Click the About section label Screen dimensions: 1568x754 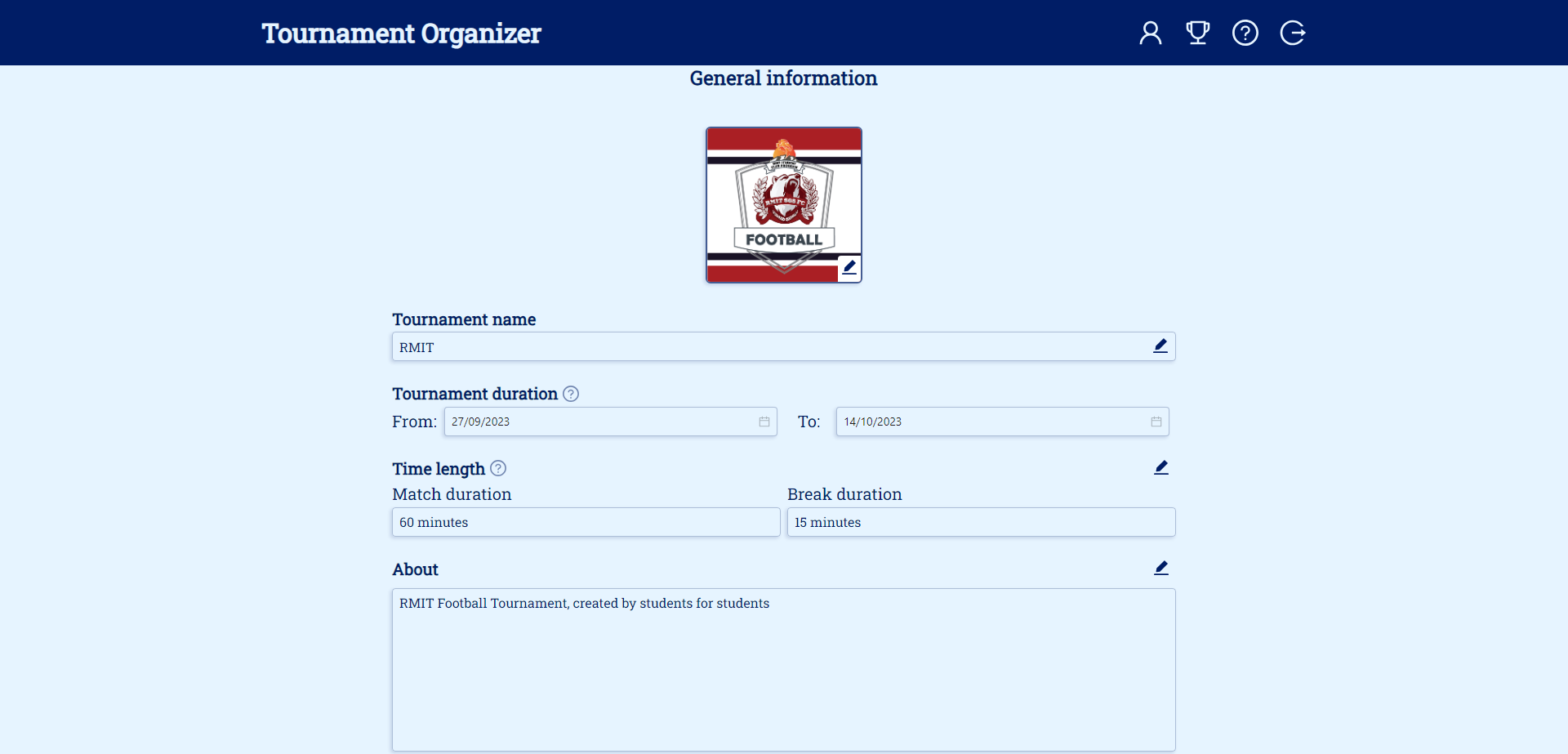coord(415,569)
